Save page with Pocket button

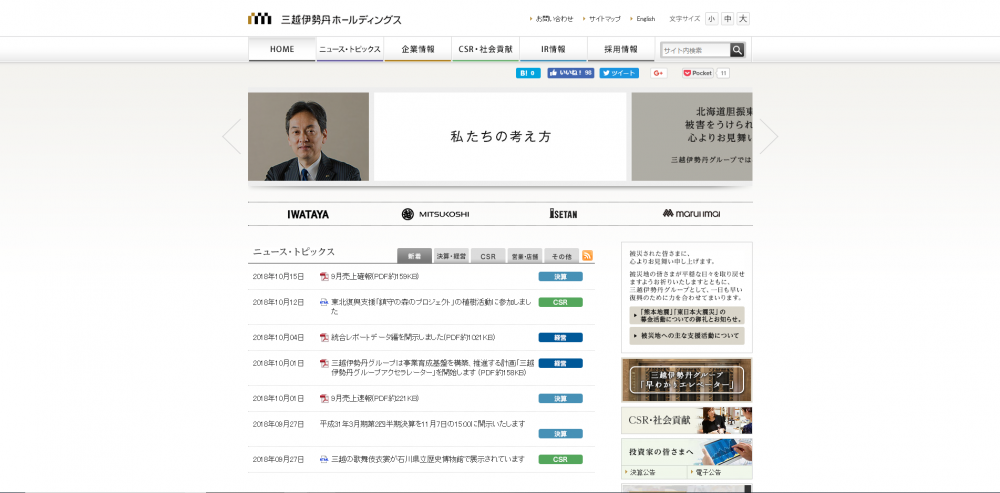click(x=698, y=73)
